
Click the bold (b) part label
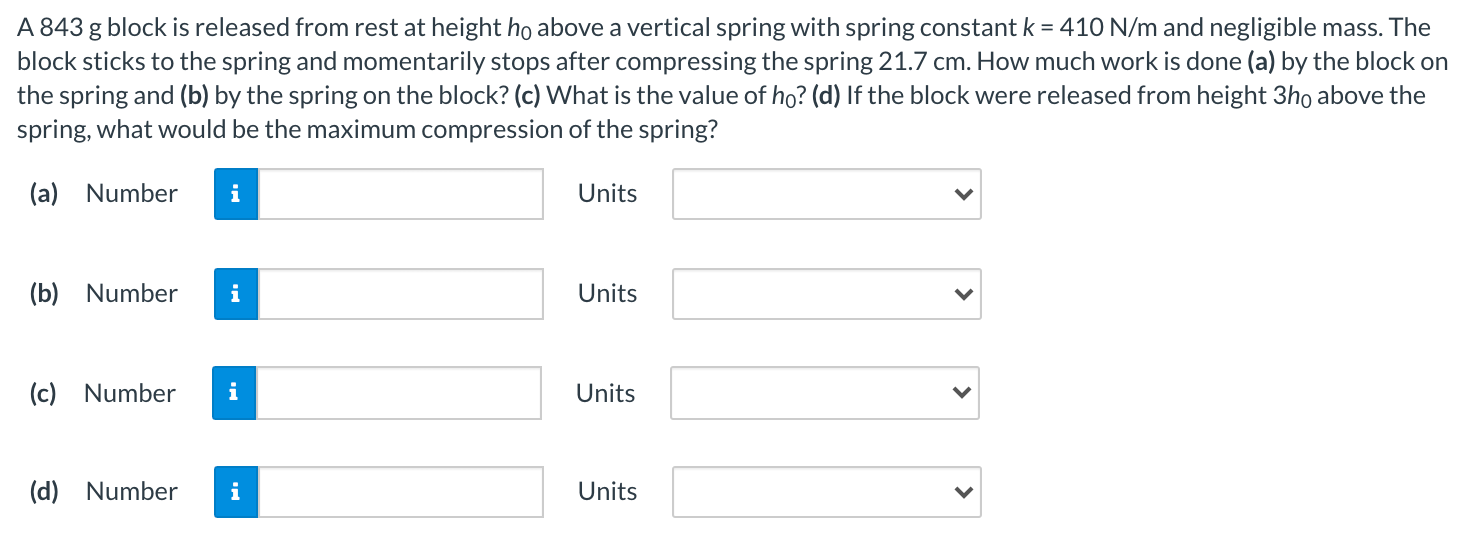click(x=43, y=294)
